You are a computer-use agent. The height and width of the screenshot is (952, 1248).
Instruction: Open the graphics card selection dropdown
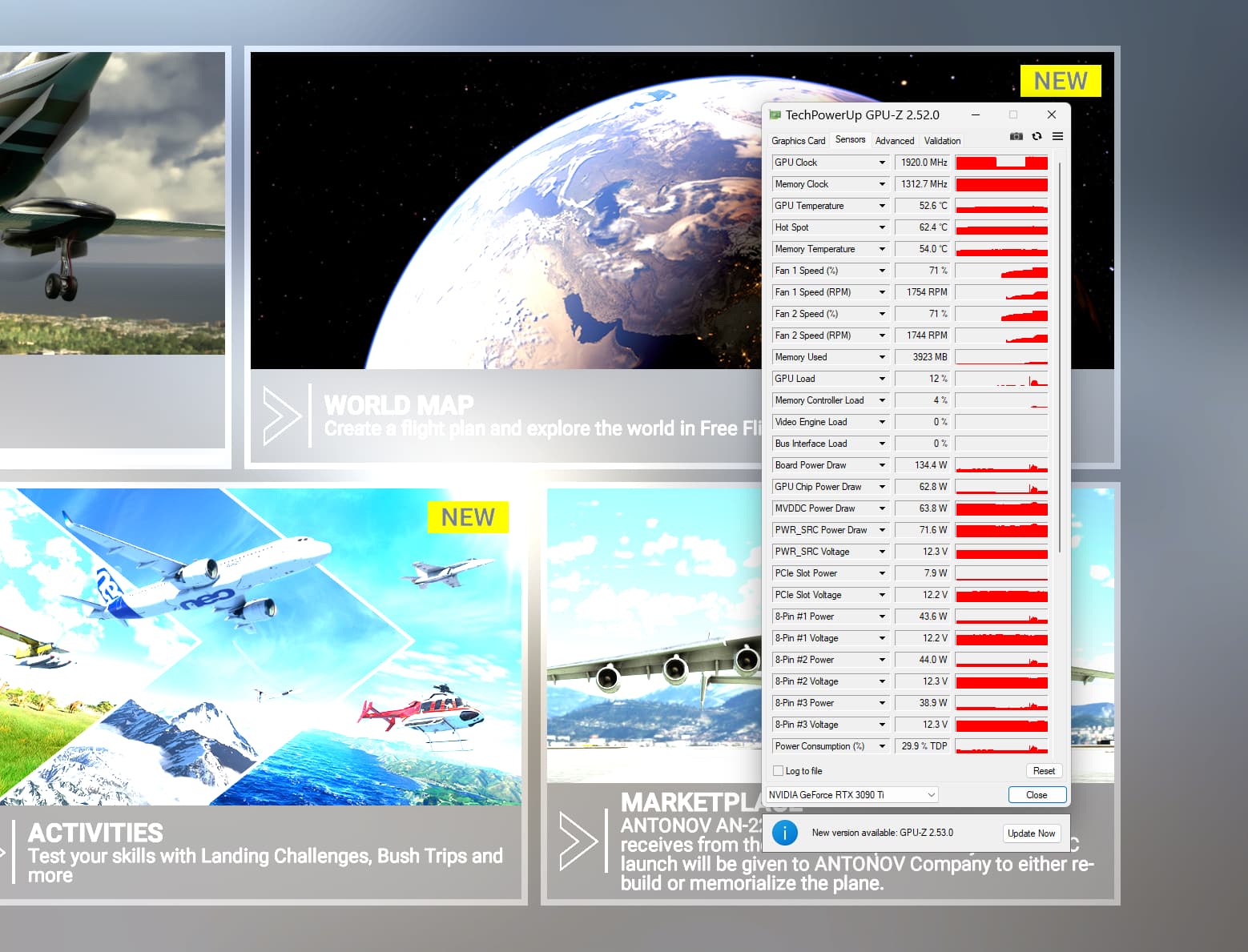[x=929, y=794]
